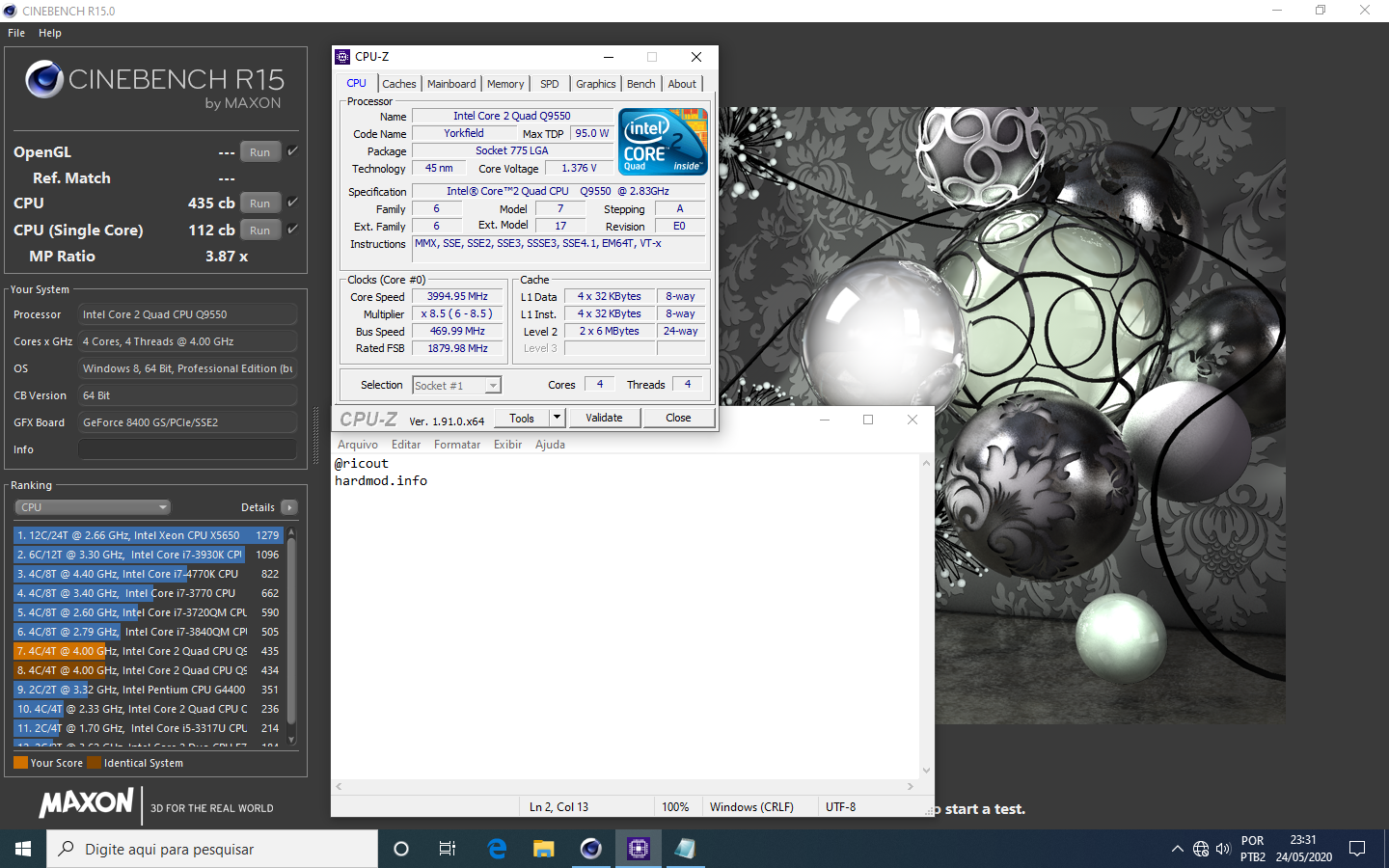
Task: Click the CPU-Z title bar icon
Action: point(342,57)
